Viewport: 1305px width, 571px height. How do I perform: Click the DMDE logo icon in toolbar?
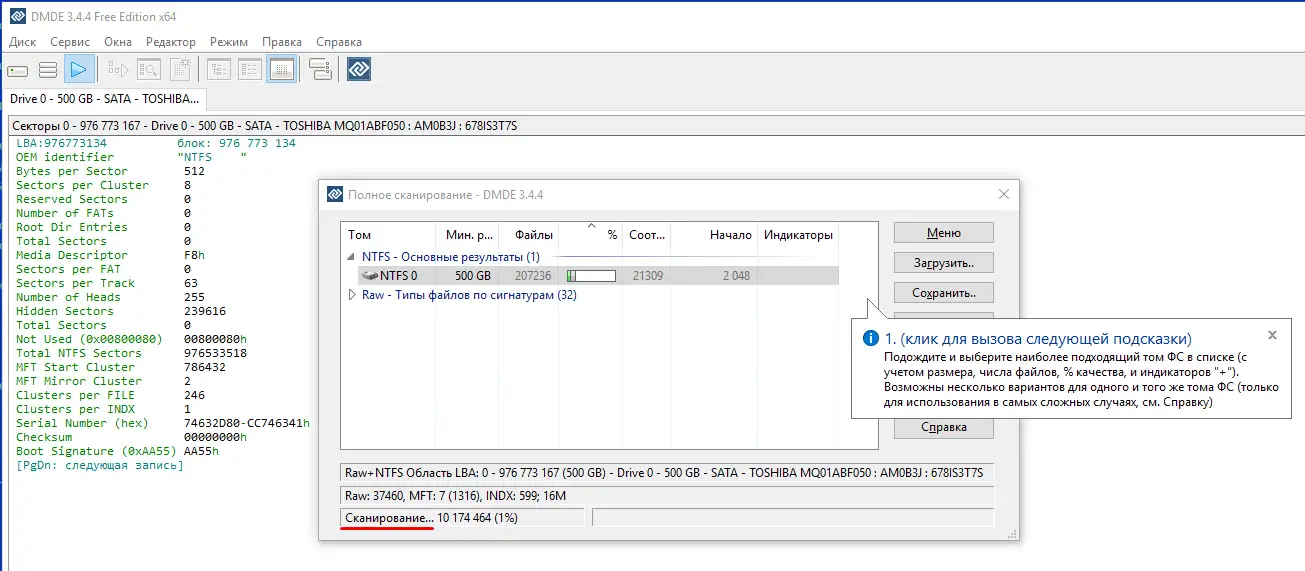pos(359,70)
